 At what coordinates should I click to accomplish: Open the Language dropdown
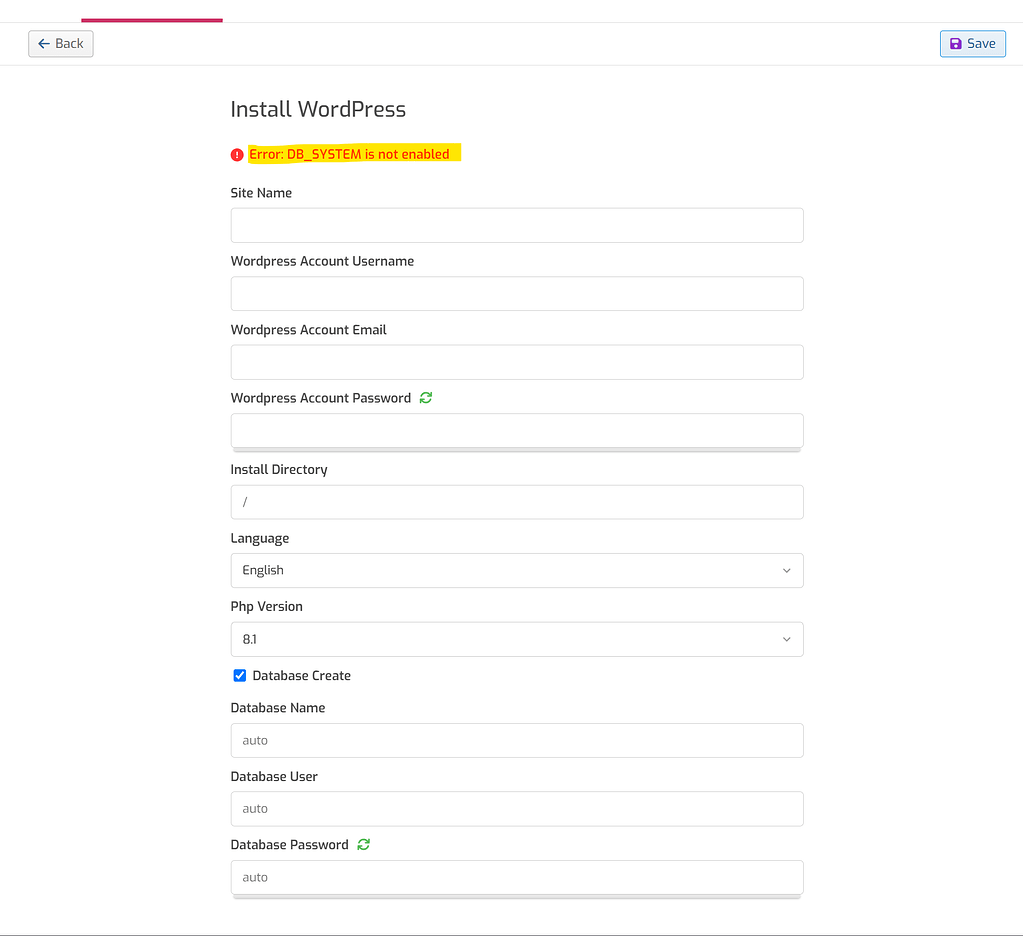point(516,570)
